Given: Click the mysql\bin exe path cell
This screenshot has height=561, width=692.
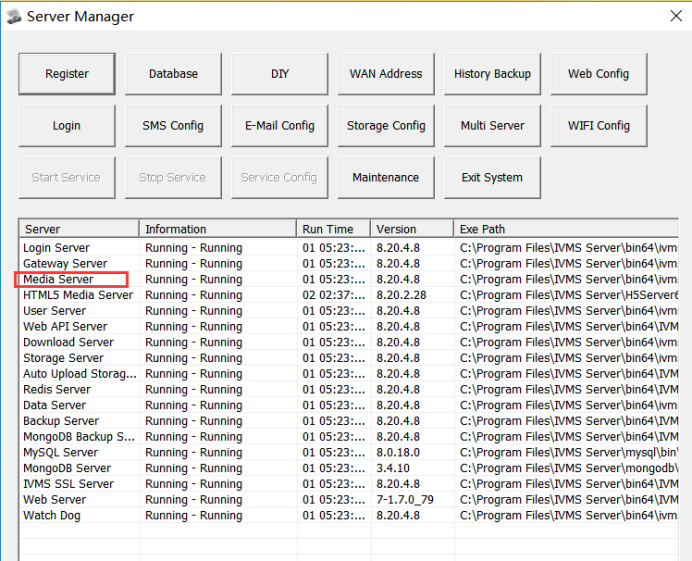Looking at the screenshot, I should 568,453.
